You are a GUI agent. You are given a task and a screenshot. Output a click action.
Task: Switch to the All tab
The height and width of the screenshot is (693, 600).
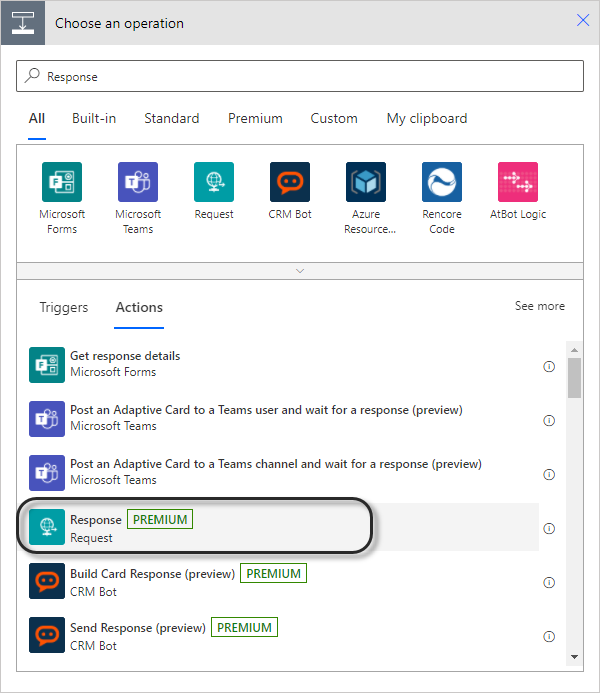[37, 118]
